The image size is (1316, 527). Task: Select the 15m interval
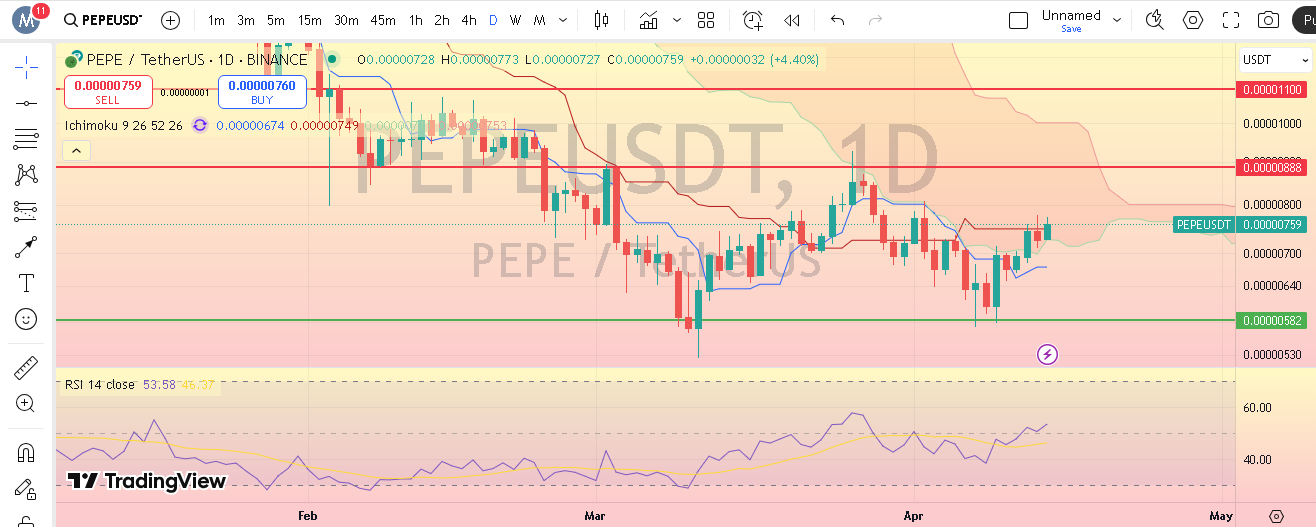(x=310, y=20)
